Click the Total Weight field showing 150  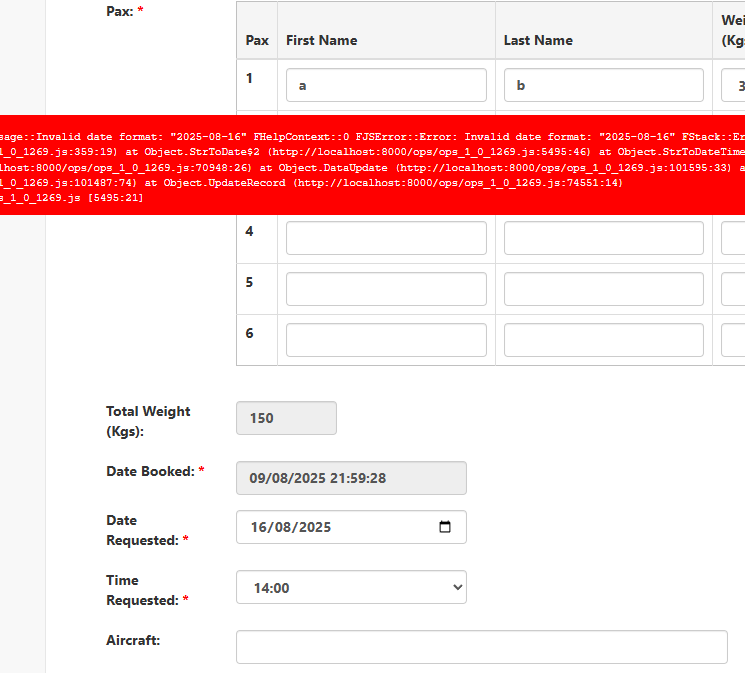pyautogui.click(x=286, y=418)
